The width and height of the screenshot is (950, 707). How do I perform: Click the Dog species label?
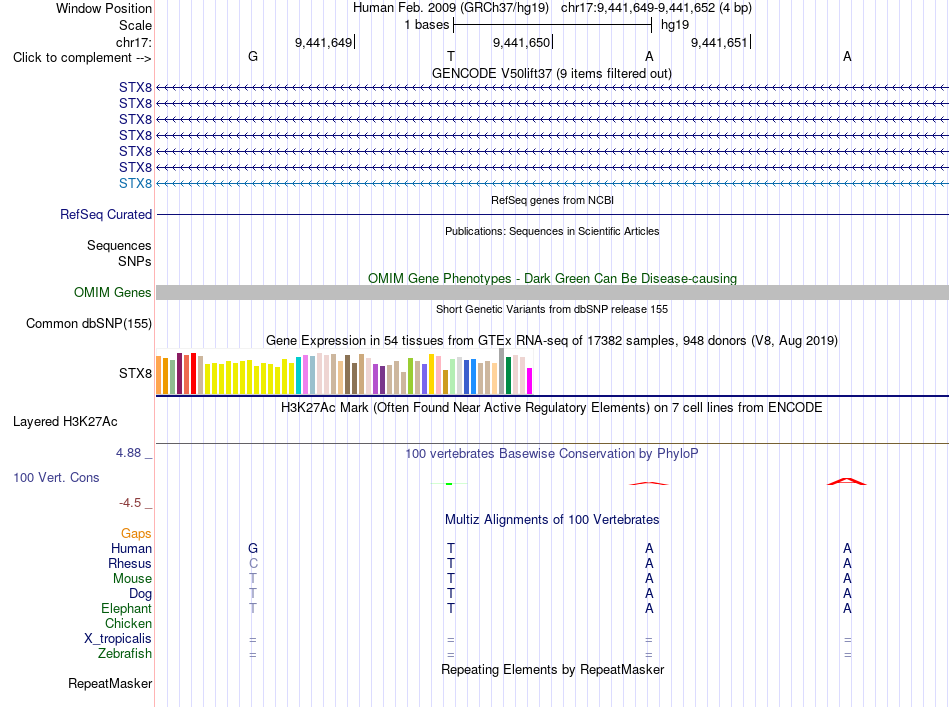pyautogui.click(x=141, y=594)
